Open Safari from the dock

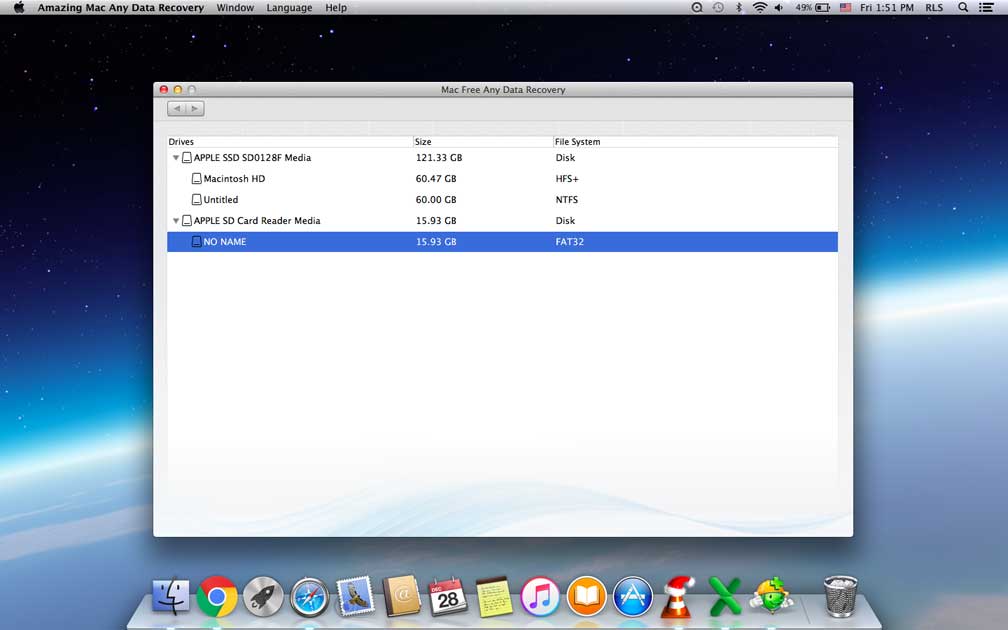coord(310,597)
